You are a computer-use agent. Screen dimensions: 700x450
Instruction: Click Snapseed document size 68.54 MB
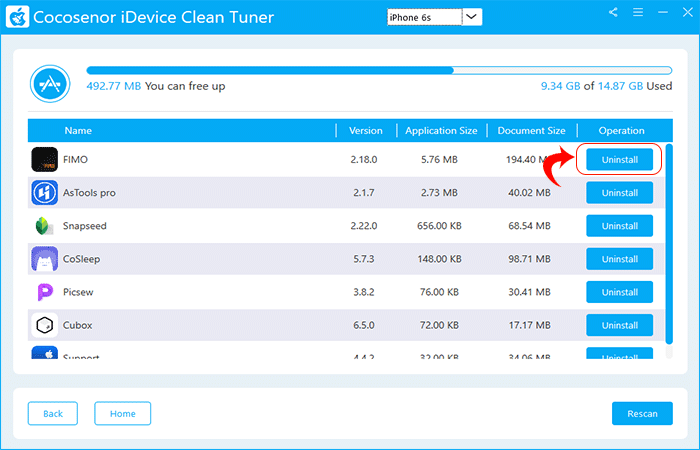529,225
